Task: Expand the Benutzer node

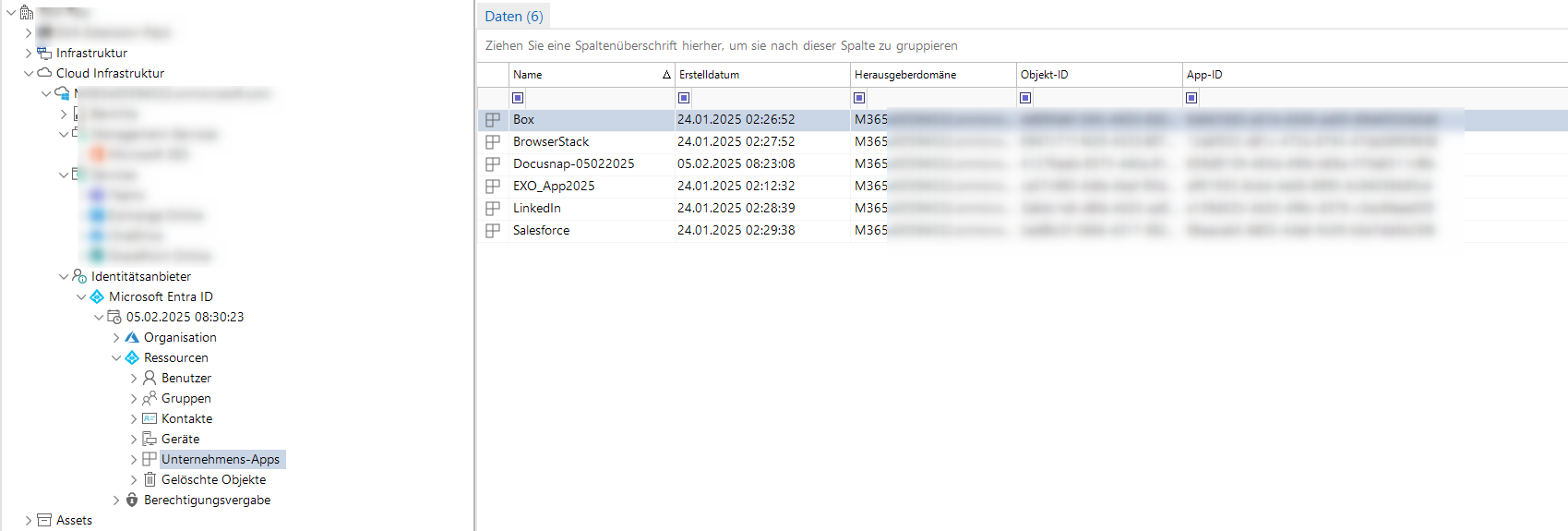Action: tap(133, 378)
